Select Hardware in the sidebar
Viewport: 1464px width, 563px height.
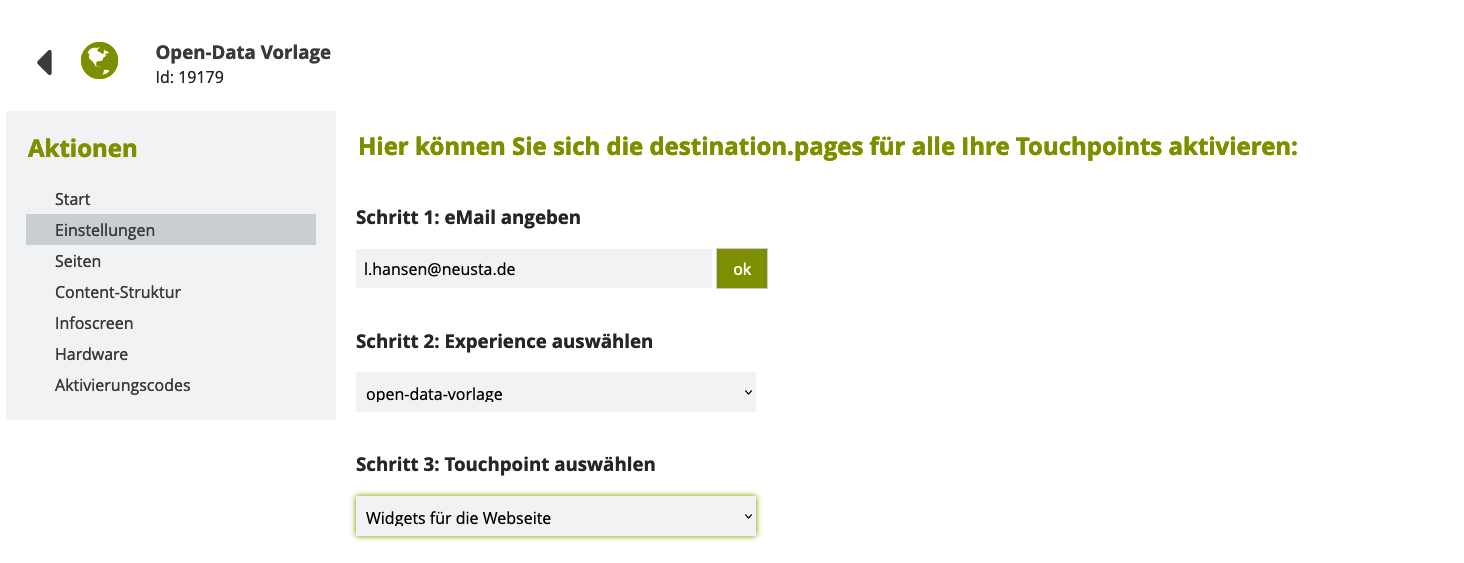coord(171,354)
